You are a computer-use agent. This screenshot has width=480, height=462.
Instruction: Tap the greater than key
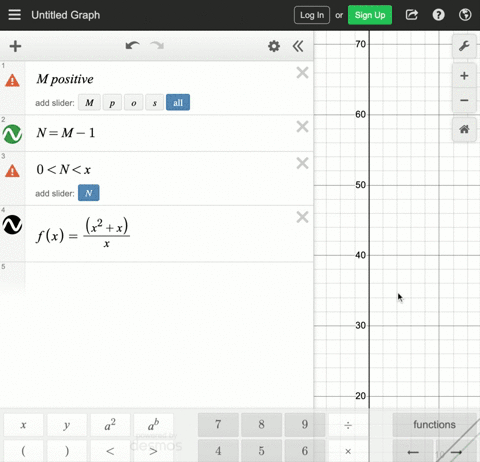tap(153, 451)
